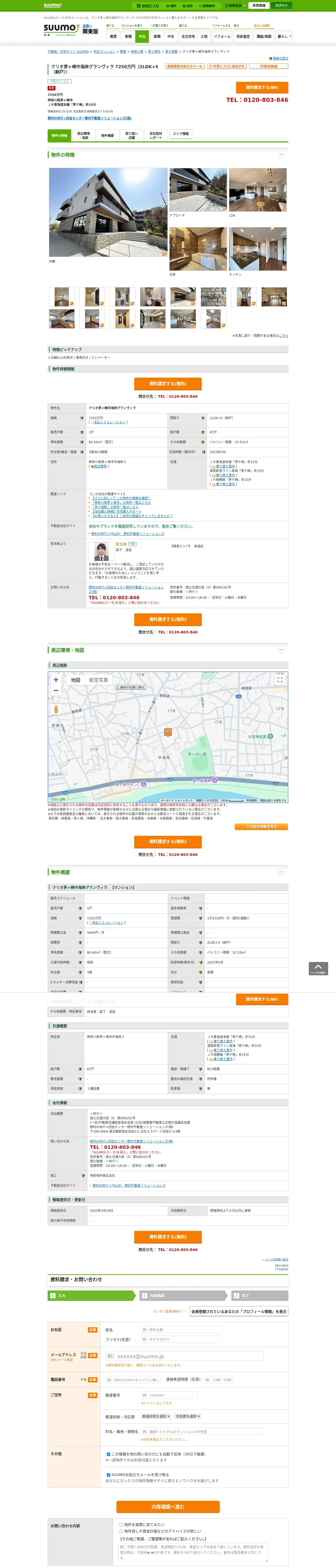Click the help icon beside 所在階/構造・階建
The image size is (336, 1568).
82,452
